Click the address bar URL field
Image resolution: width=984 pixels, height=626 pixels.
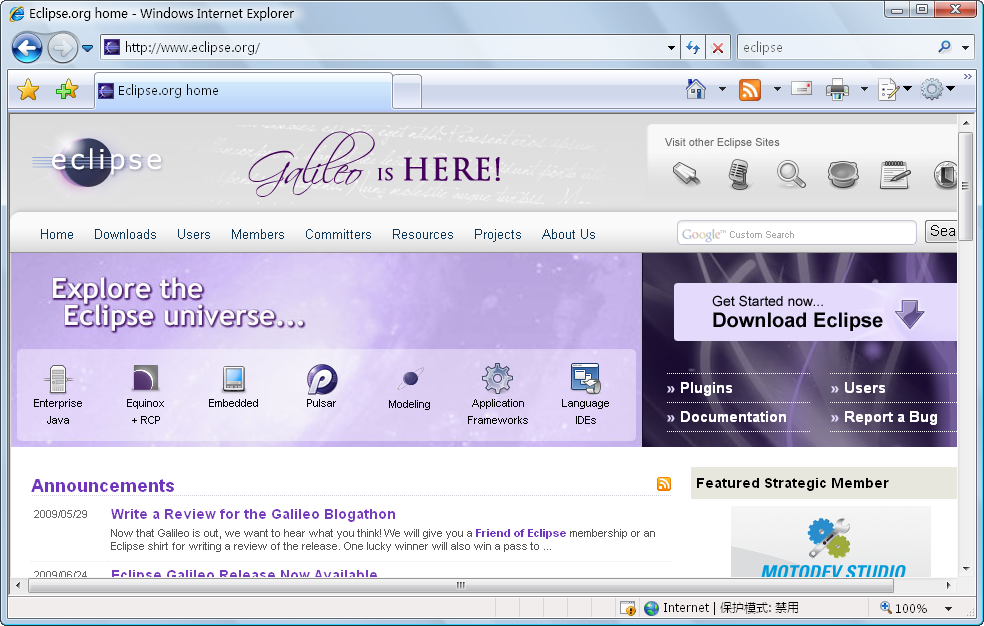coord(384,47)
